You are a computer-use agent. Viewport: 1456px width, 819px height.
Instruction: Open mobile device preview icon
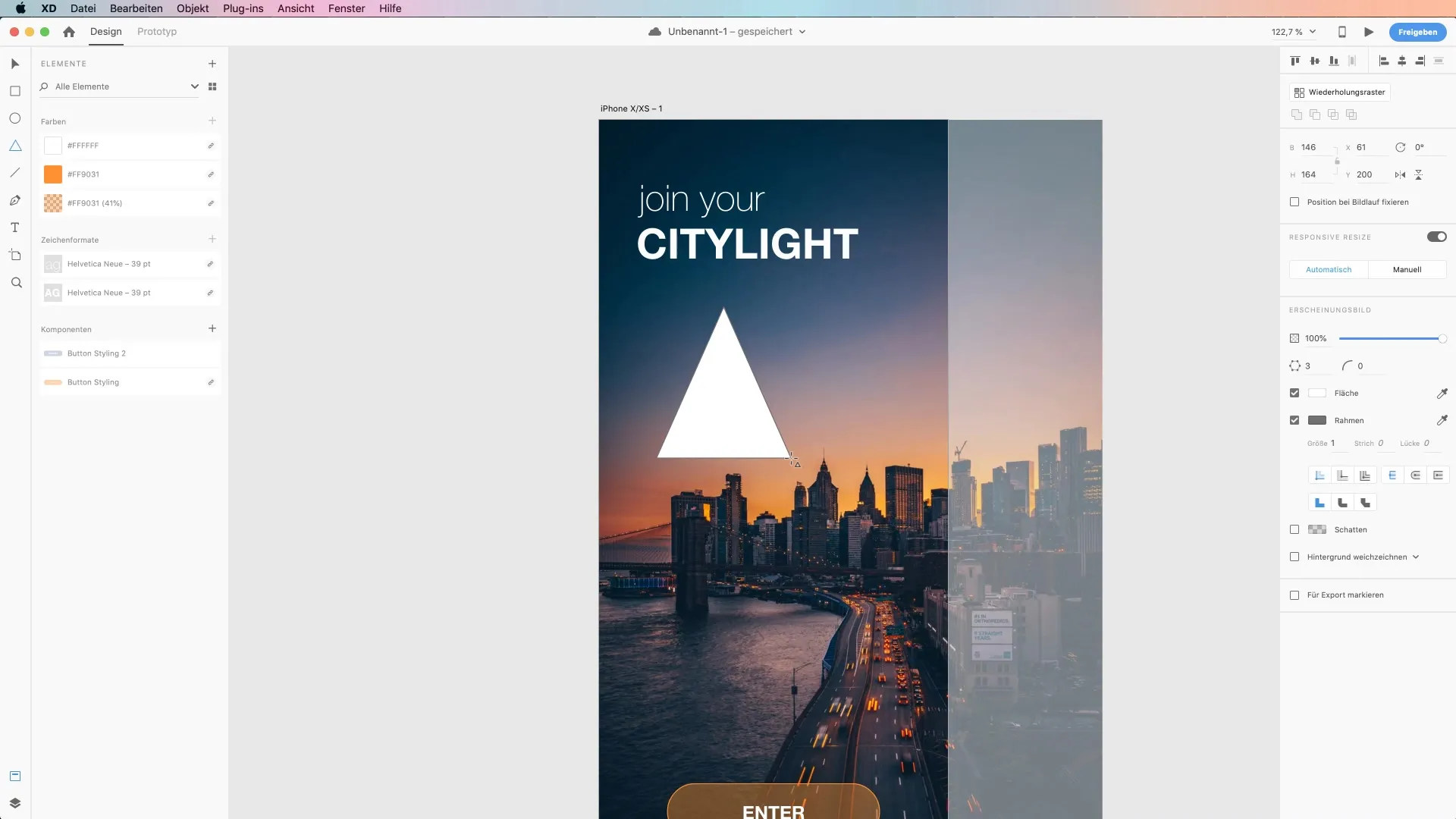click(1341, 32)
